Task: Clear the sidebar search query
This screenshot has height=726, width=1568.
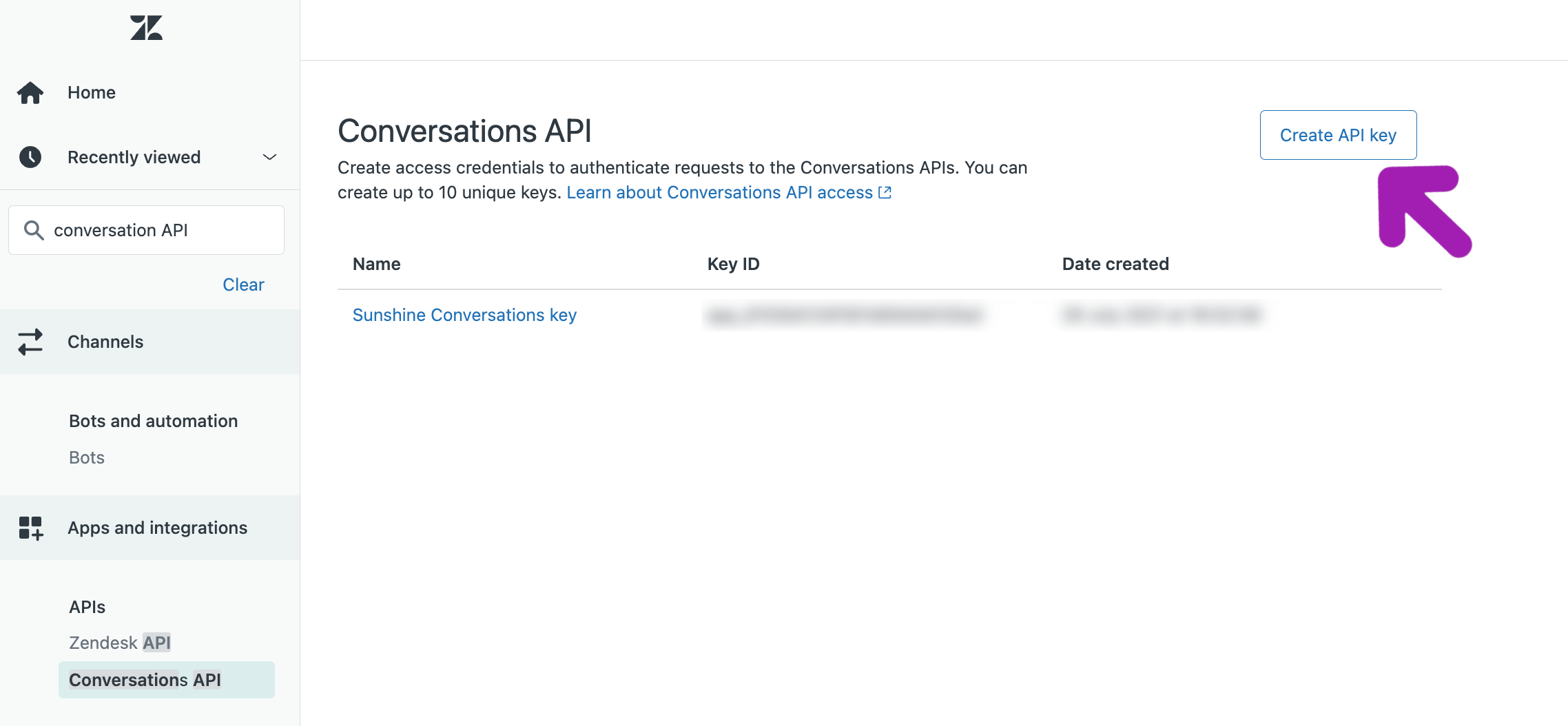Action: point(243,284)
